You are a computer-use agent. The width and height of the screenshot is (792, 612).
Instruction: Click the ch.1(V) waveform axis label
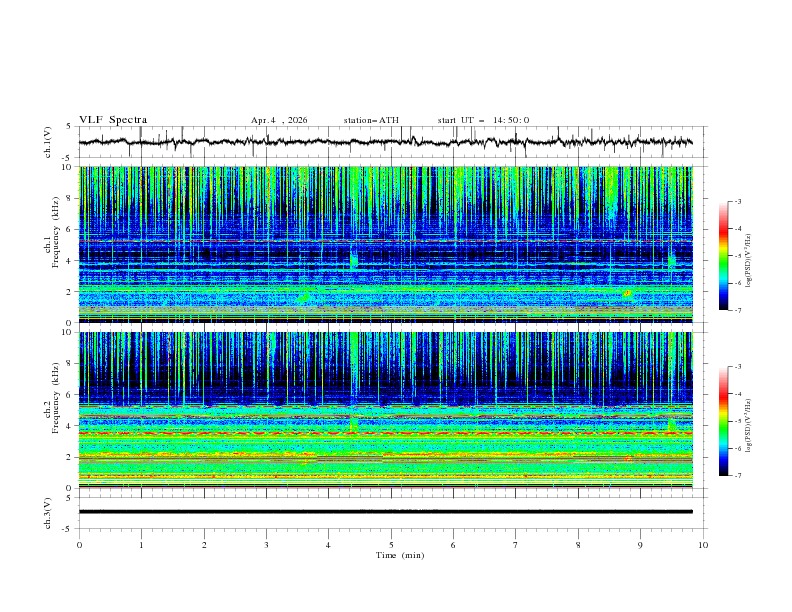point(48,142)
